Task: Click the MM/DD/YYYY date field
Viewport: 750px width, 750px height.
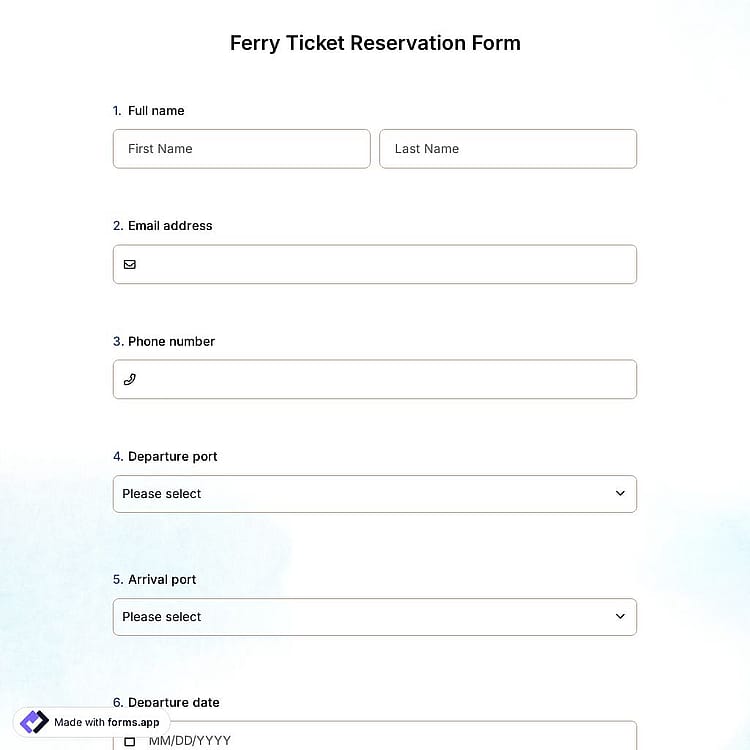Action: pos(375,736)
